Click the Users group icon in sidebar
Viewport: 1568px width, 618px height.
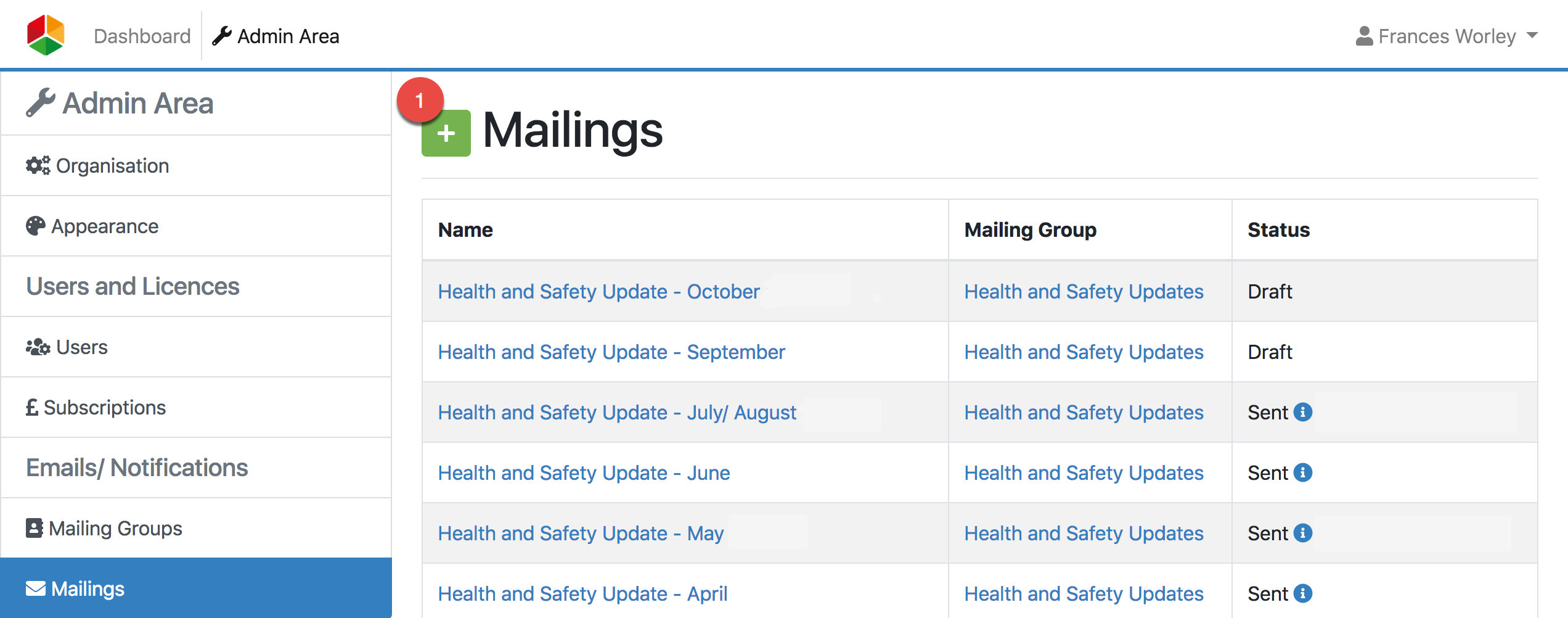click(x=37, y=347)
